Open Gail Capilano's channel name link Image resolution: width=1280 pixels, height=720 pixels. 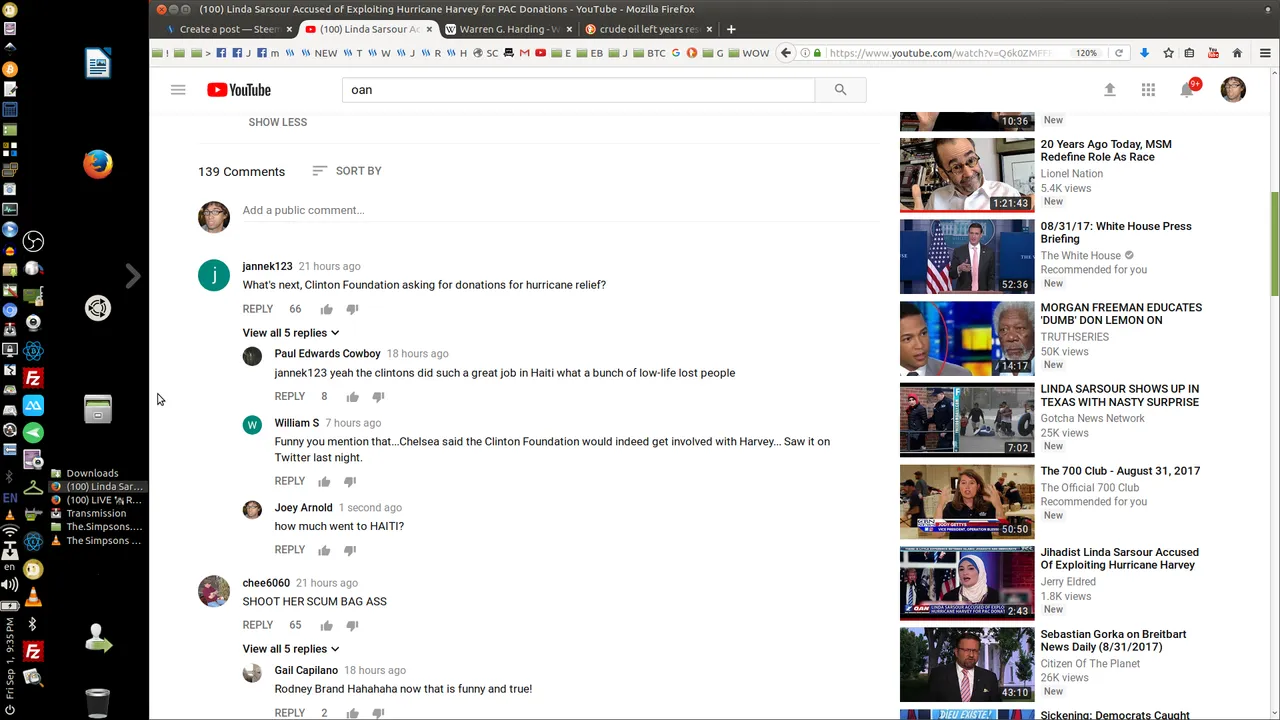pos(306,671)
